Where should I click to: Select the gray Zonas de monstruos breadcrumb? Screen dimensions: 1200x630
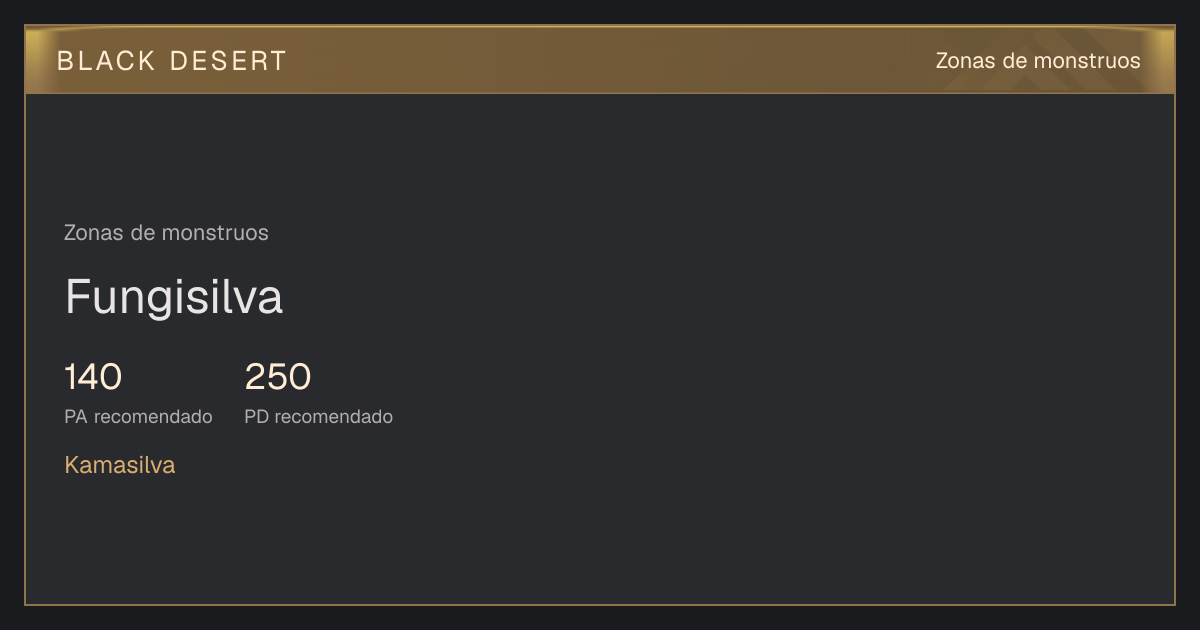click(166, 233)
